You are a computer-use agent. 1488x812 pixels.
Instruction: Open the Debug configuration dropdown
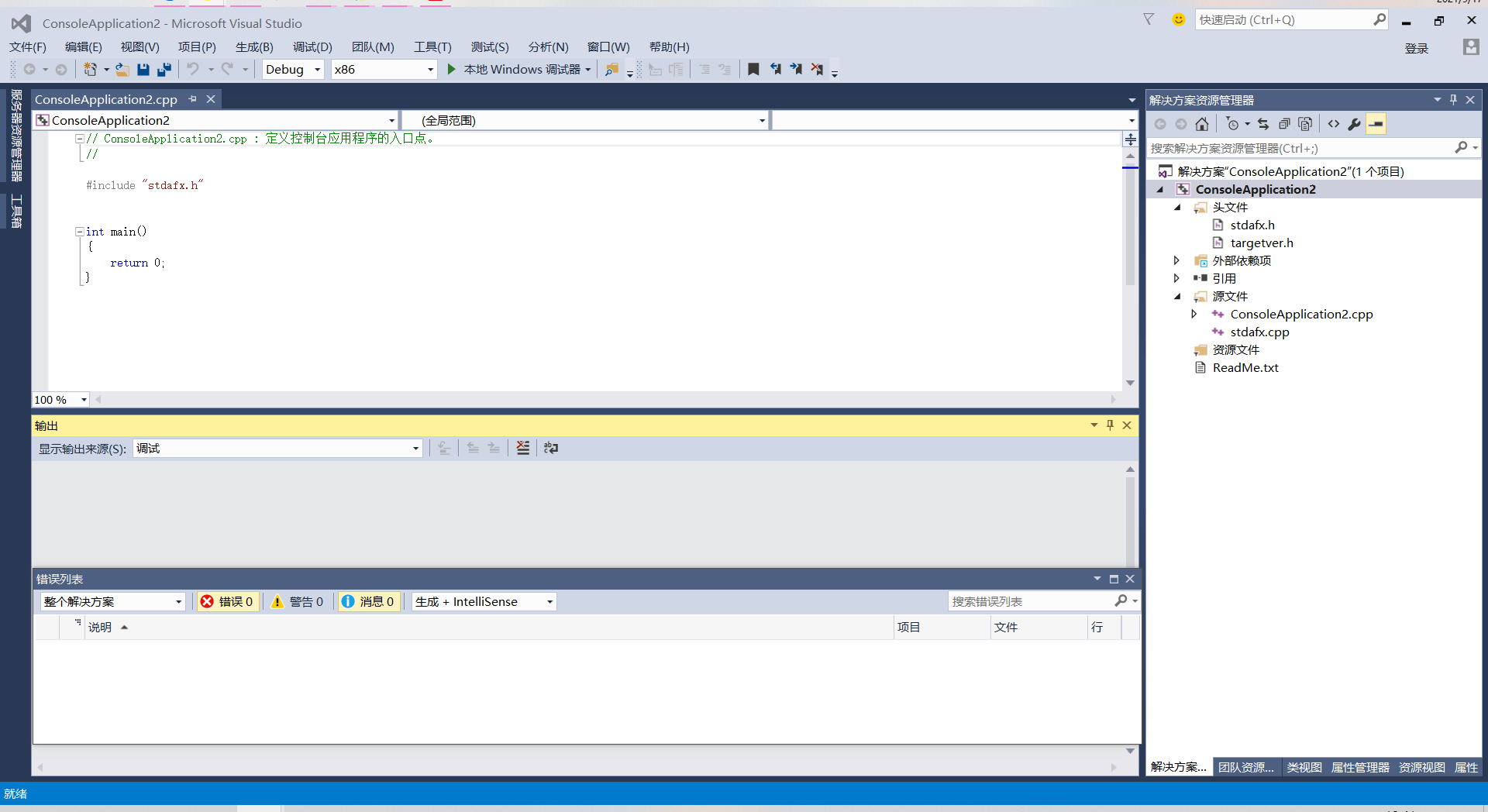pos(293,70)
